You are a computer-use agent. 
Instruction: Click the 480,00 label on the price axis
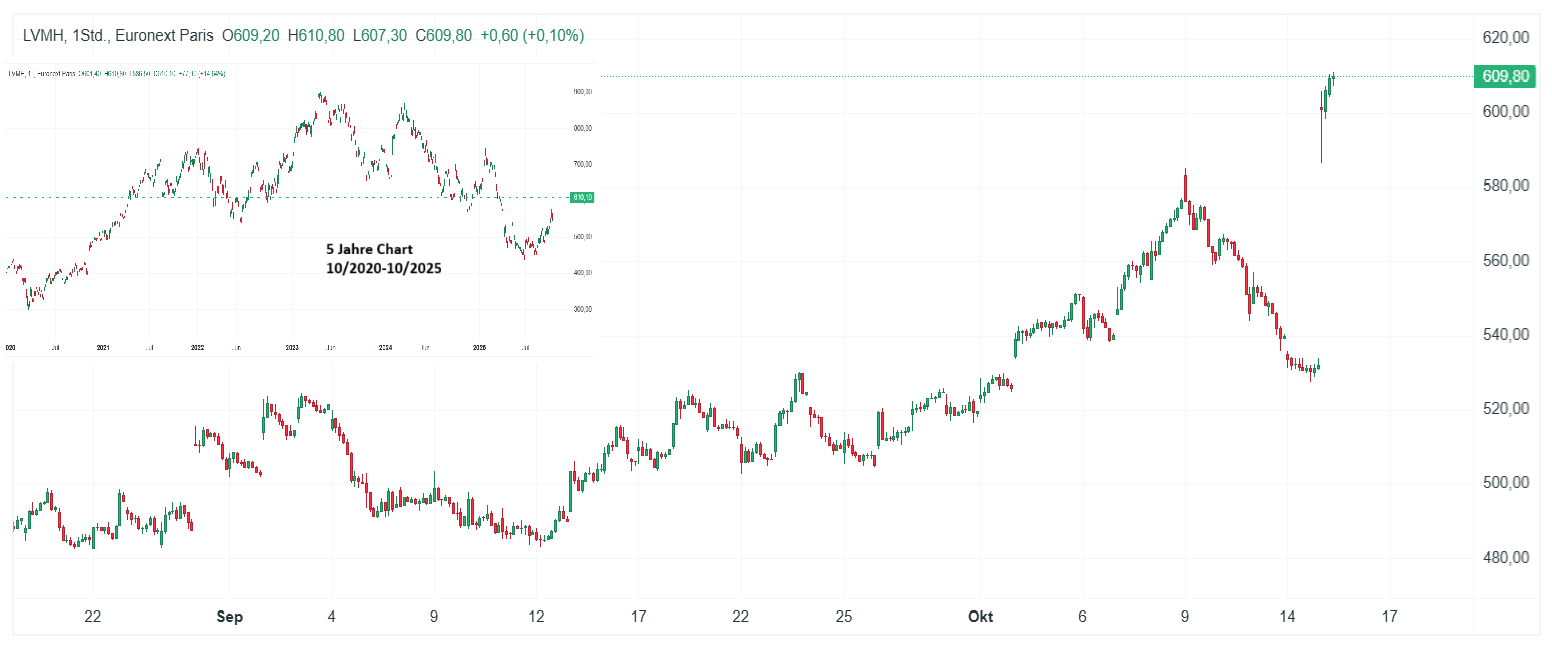pos(1506,557)
